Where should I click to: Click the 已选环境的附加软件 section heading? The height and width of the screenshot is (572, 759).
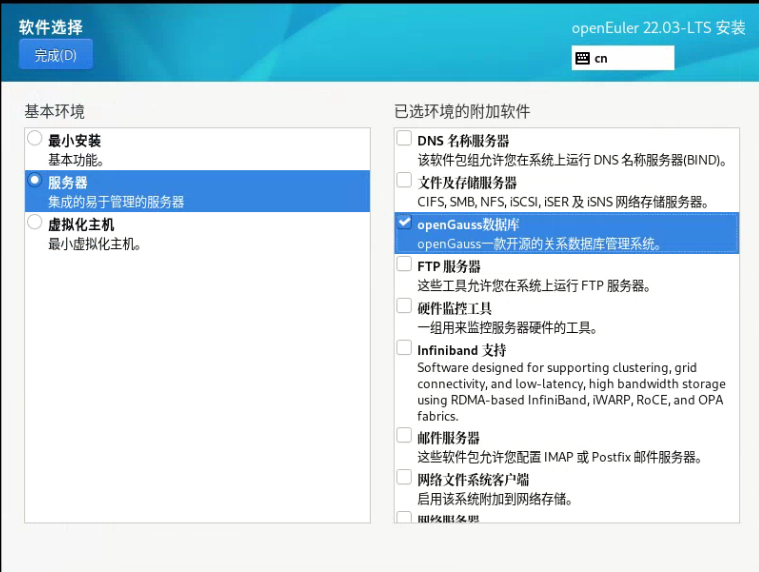[462, 111]
